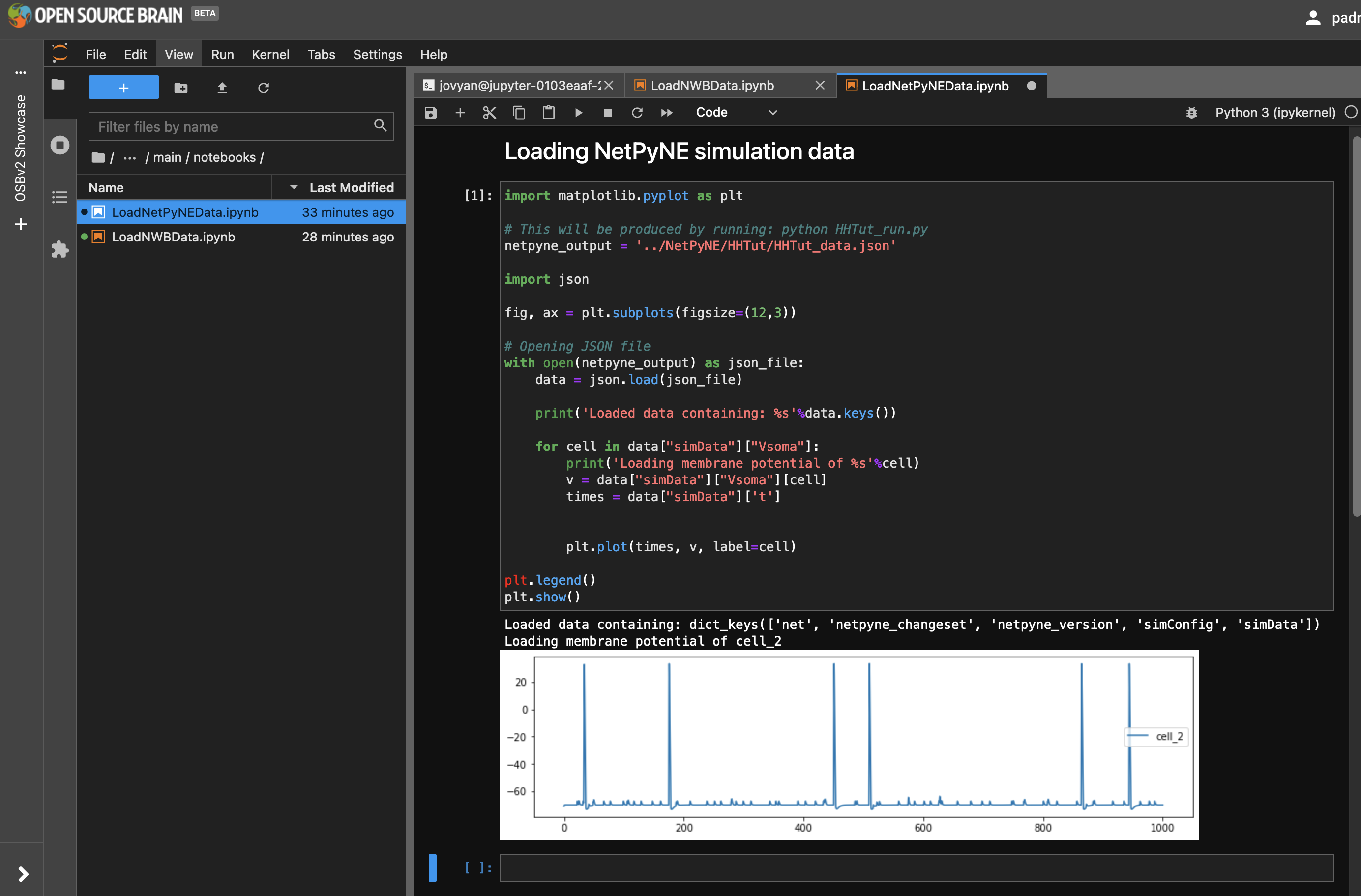
Task: Switch kernel via Python 3 (ipykernel)
Action: pyautogui.click(x=1275, y=113)
